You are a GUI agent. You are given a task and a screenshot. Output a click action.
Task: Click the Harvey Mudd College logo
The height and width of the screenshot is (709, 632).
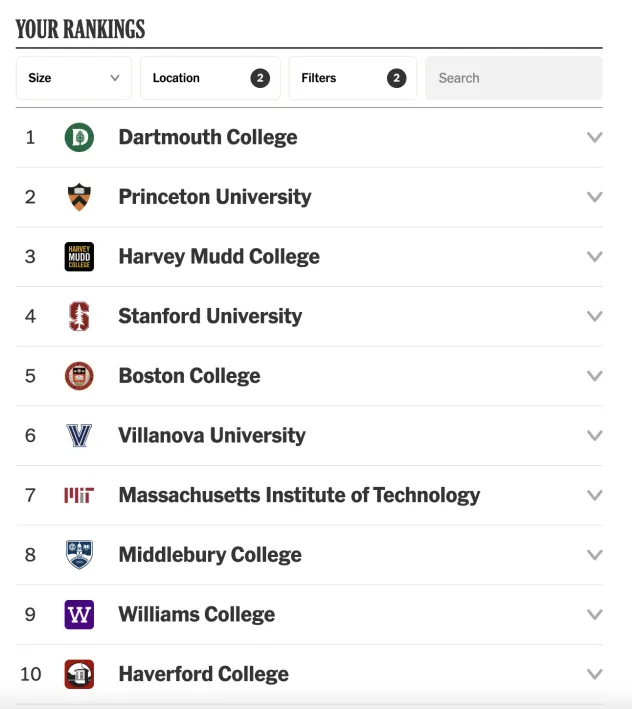[79, 257]
